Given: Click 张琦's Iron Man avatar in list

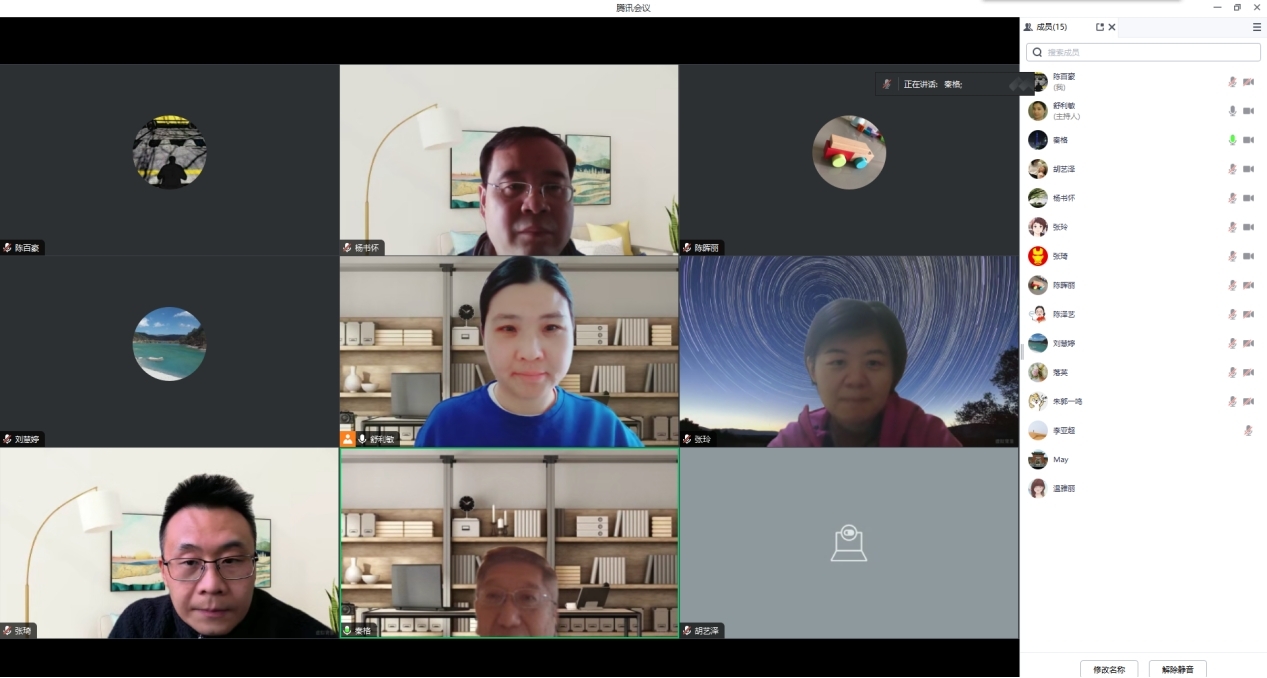Looking at the screenshot, I should (1038, 256).
